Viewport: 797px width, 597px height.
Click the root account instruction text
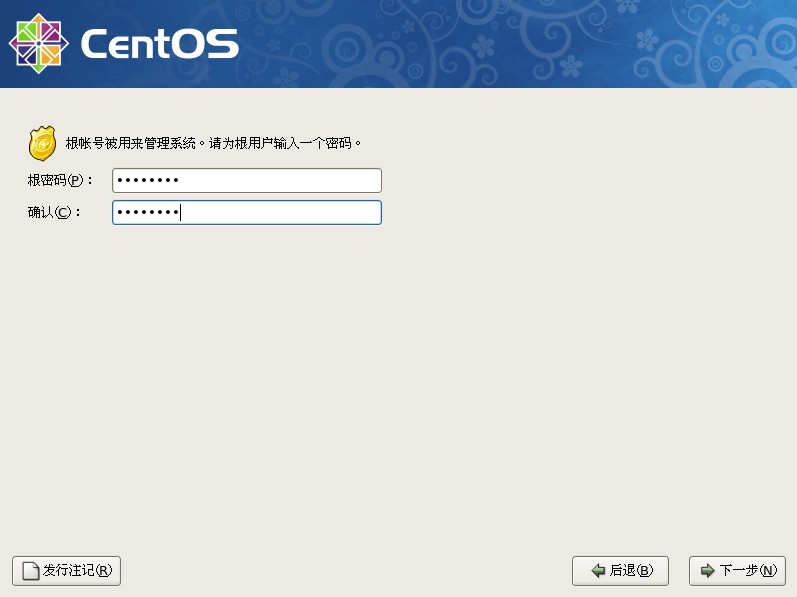tap(212, 143)
